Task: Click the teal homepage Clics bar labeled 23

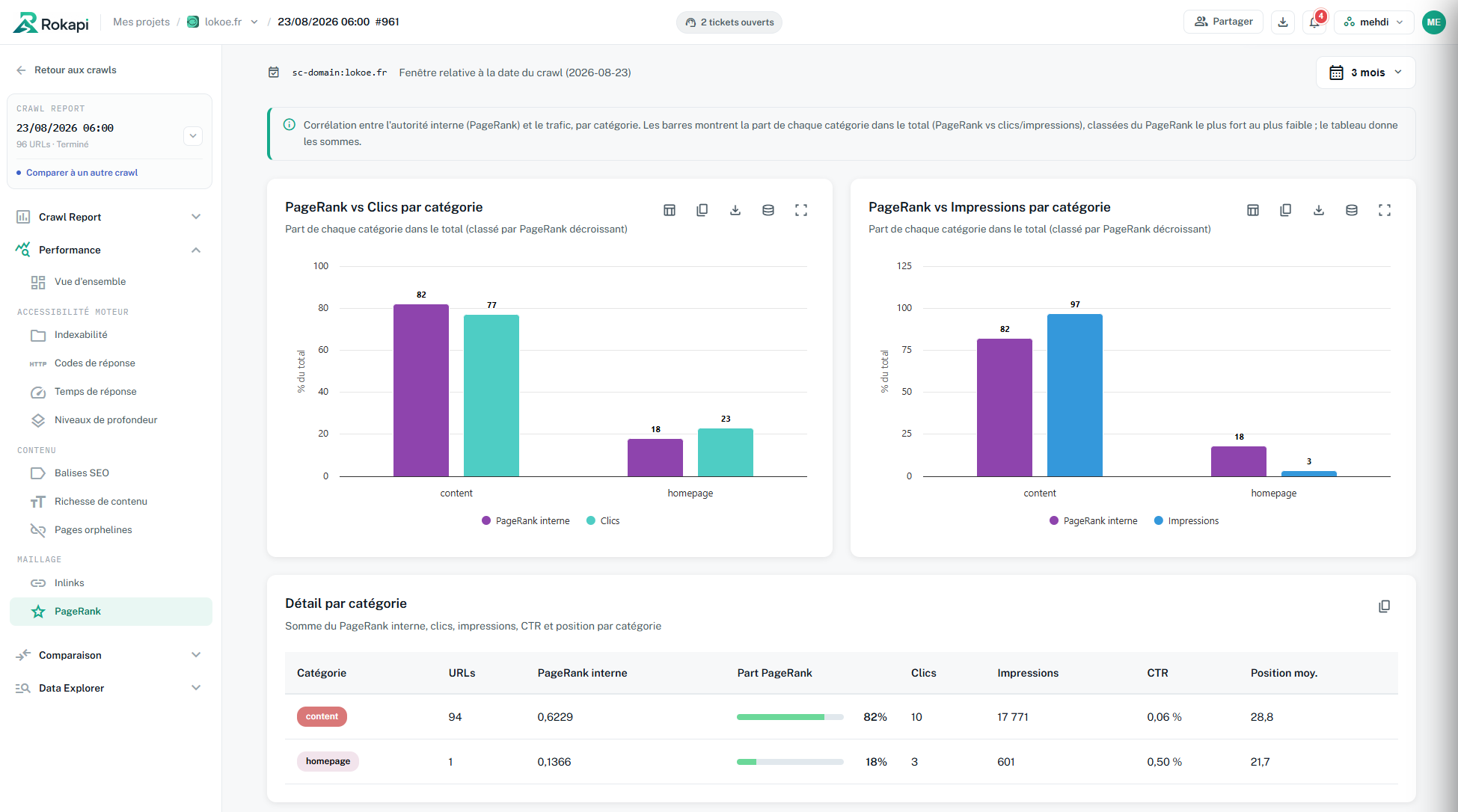Action: click(726, 452)
